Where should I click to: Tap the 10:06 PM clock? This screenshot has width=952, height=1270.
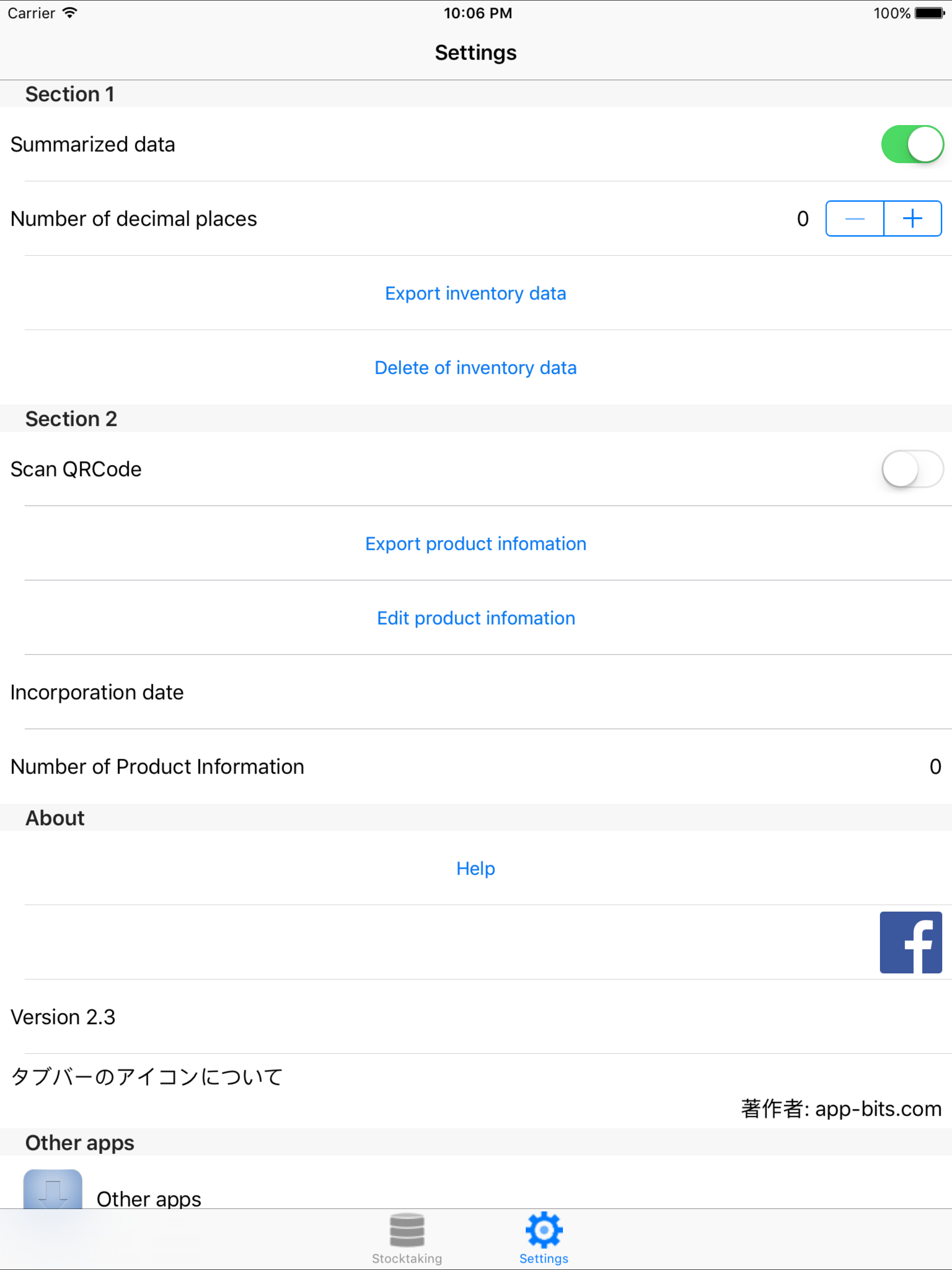pyautogui.click(x=478, y=13)
